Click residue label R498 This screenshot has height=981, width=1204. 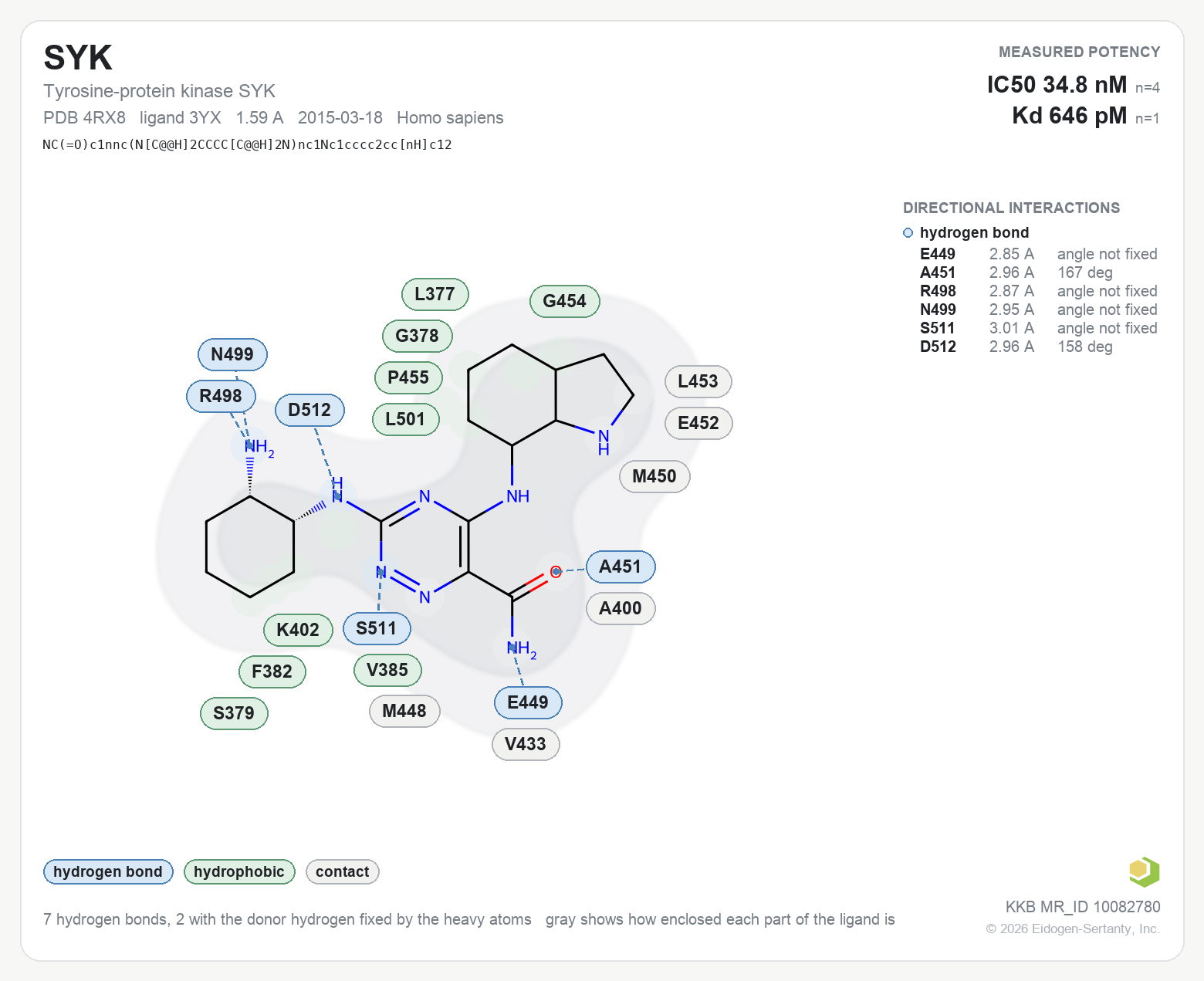tap(222, 396)
